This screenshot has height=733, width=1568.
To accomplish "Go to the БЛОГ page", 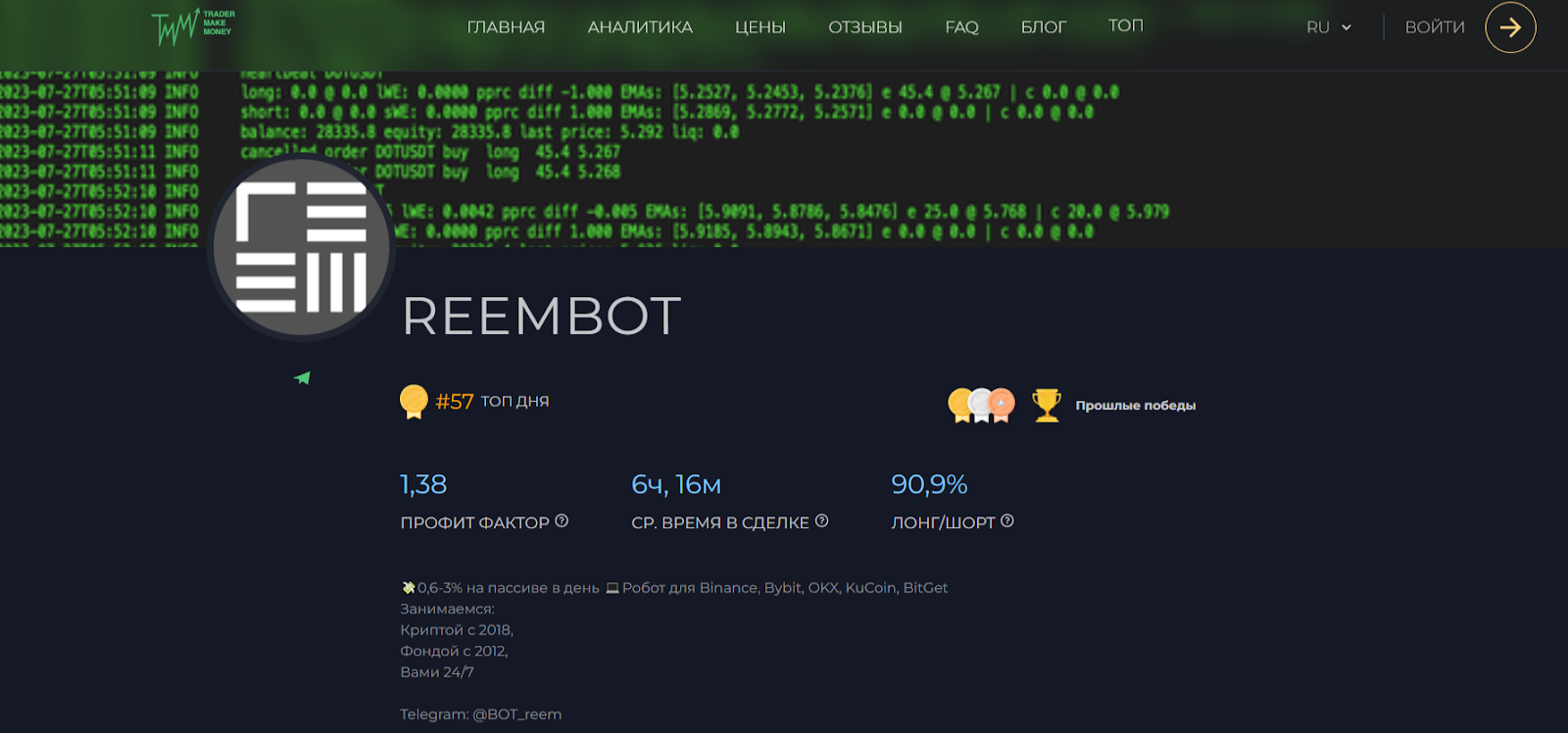I will tap(1044, 27).
